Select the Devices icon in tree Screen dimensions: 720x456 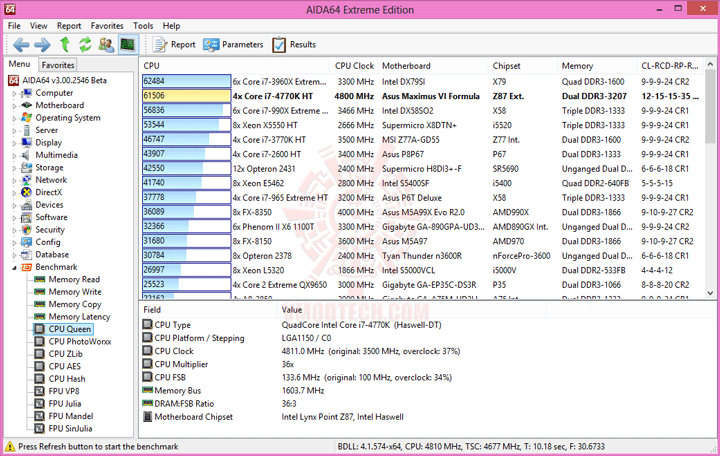[x=27, y=205]
